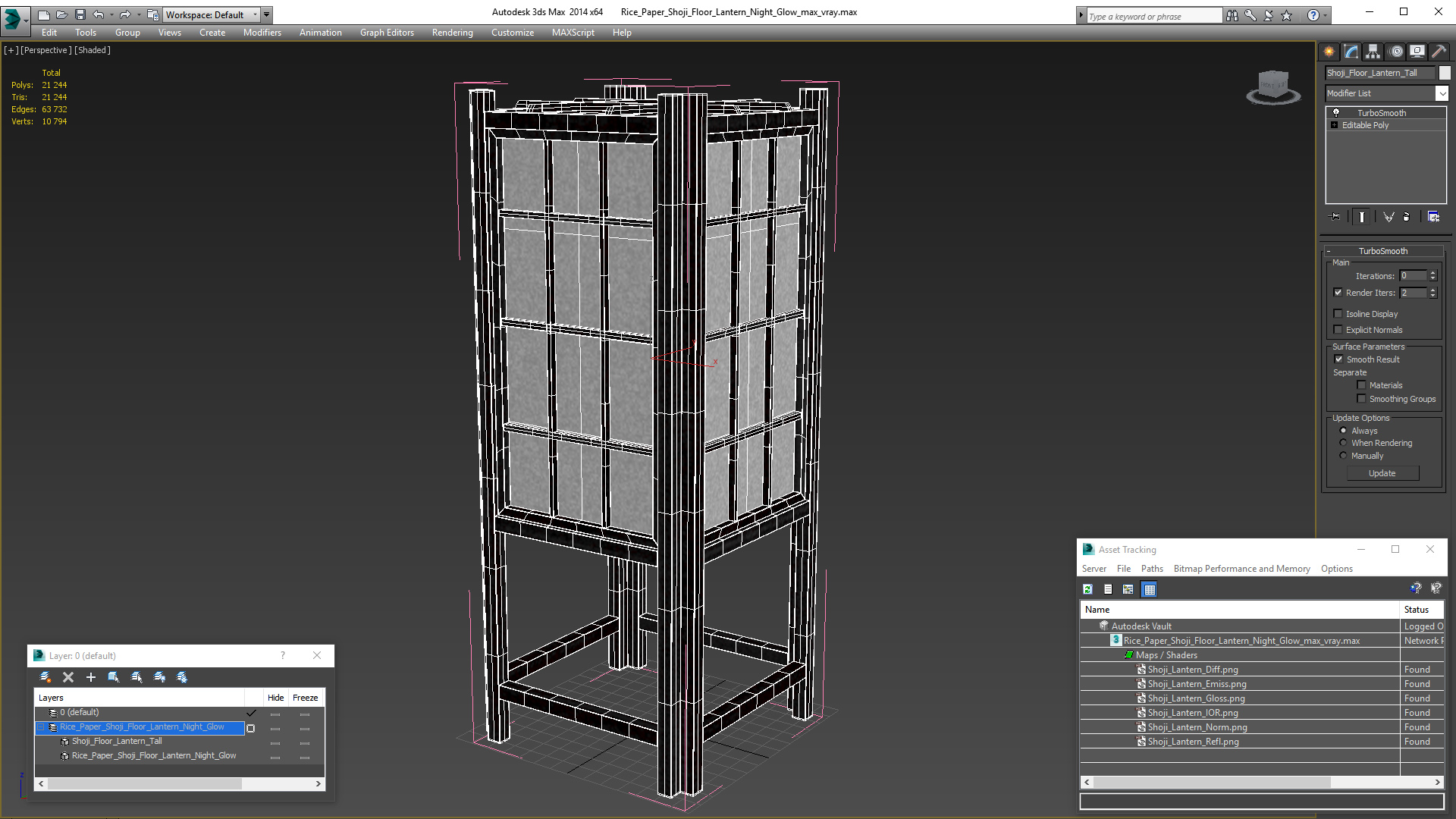Click the Save File toolbar icon
The width and height of the screenshot is (1456, 819).
point(80,14)
